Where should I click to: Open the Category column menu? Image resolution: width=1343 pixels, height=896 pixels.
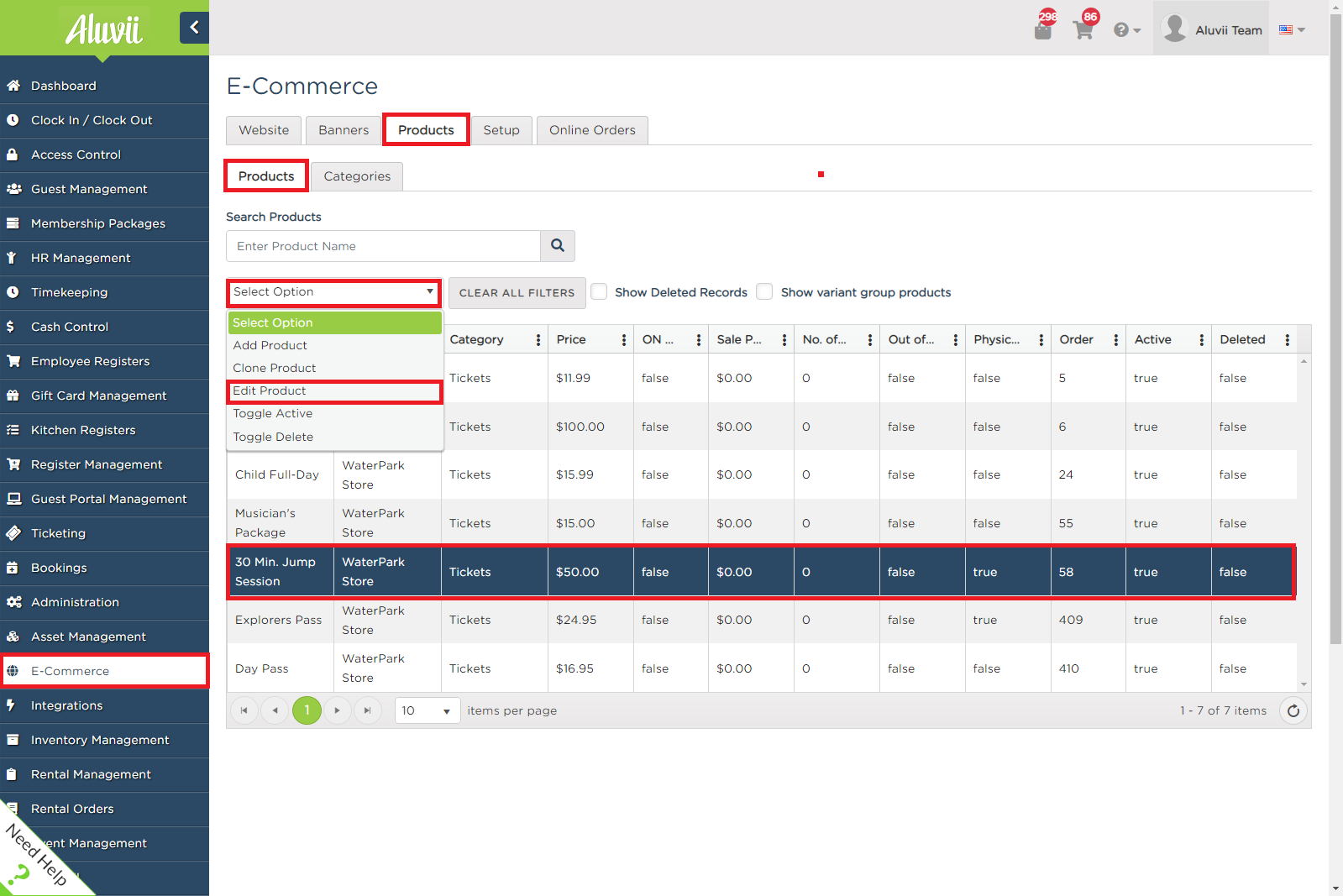pyautogui.click(x=538, y=339)
